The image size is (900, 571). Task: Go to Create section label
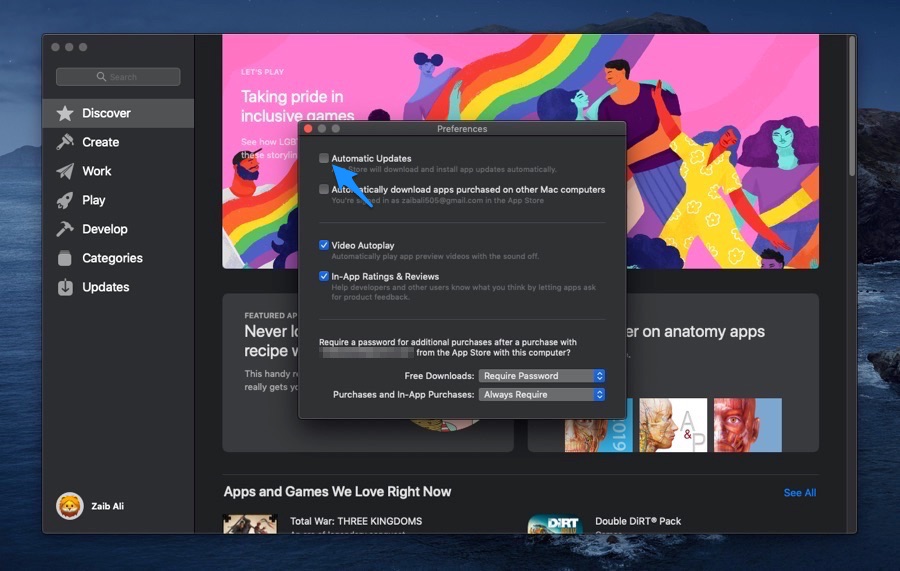pos(100,142)
